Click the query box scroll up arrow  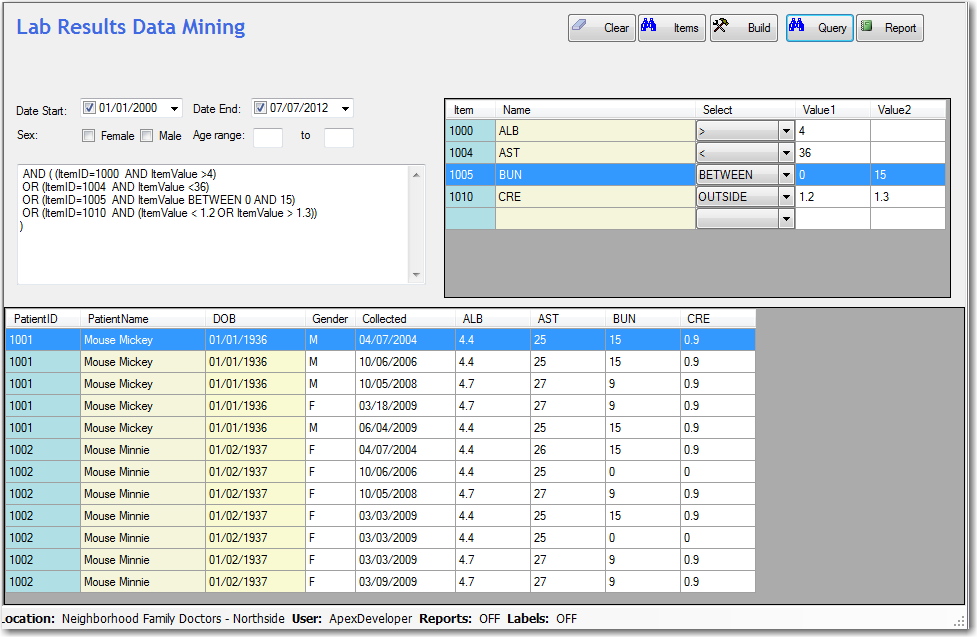pos(416,175)
